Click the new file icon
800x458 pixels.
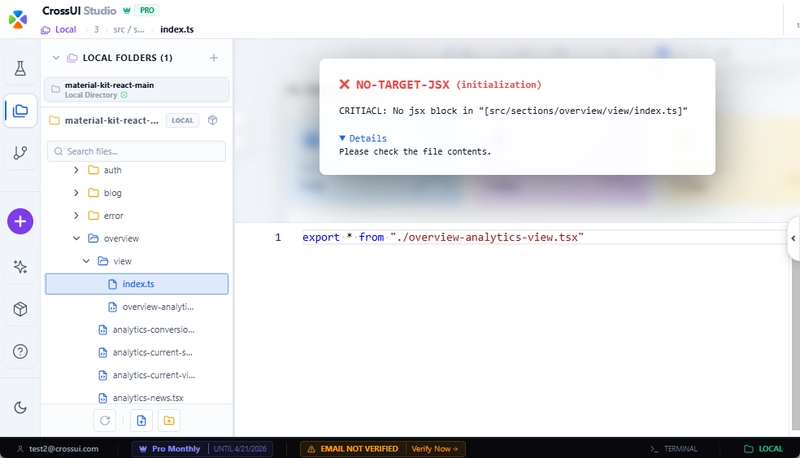click(x=141, y=421)
